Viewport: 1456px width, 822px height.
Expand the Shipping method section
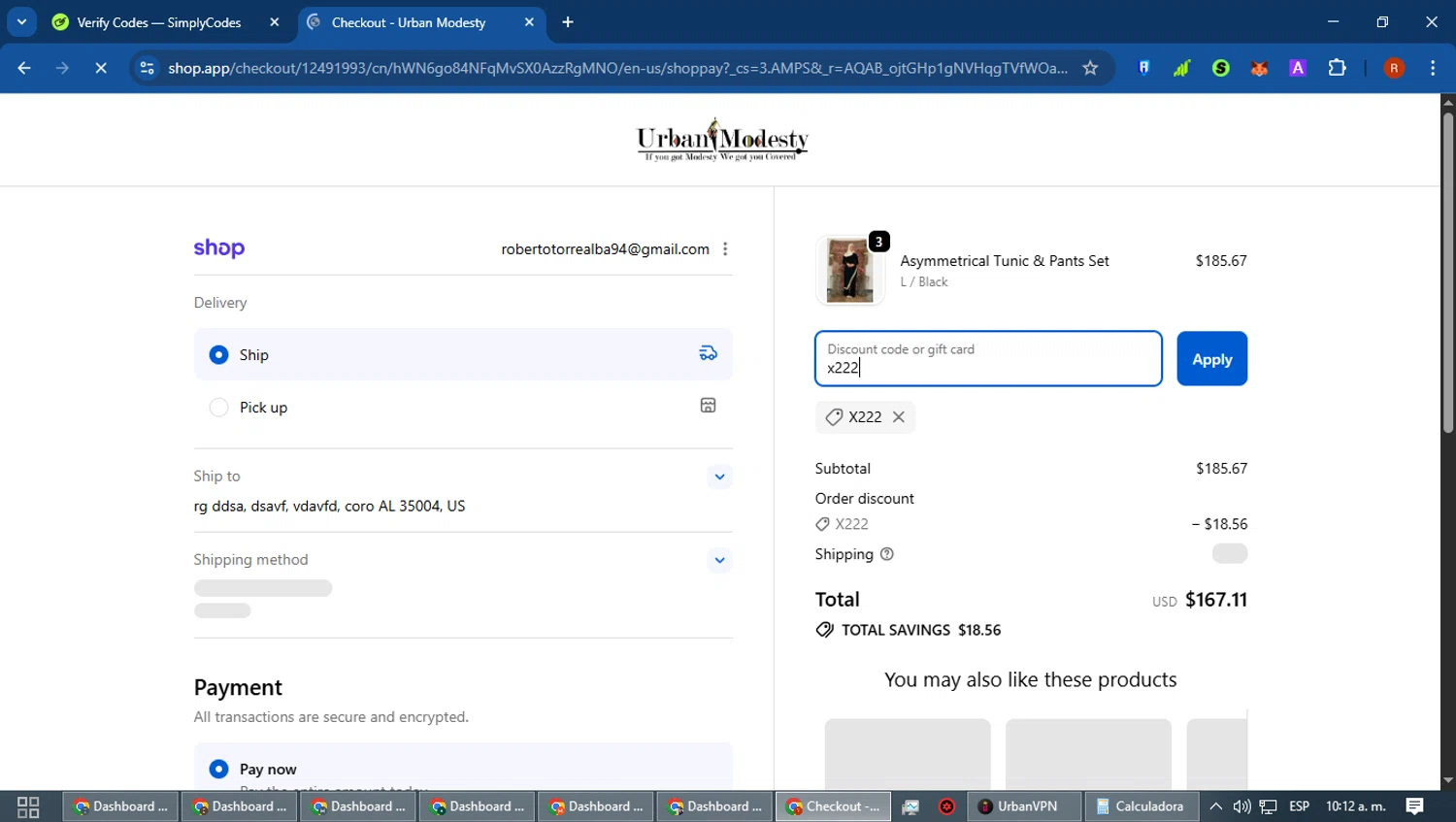tap(719, 560)
